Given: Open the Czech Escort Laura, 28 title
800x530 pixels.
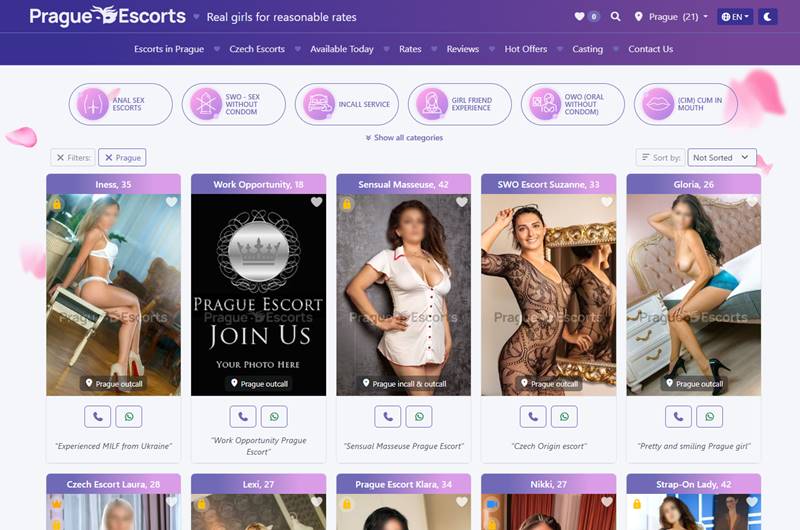Looking at the screenshot, I should coord(113,485).
